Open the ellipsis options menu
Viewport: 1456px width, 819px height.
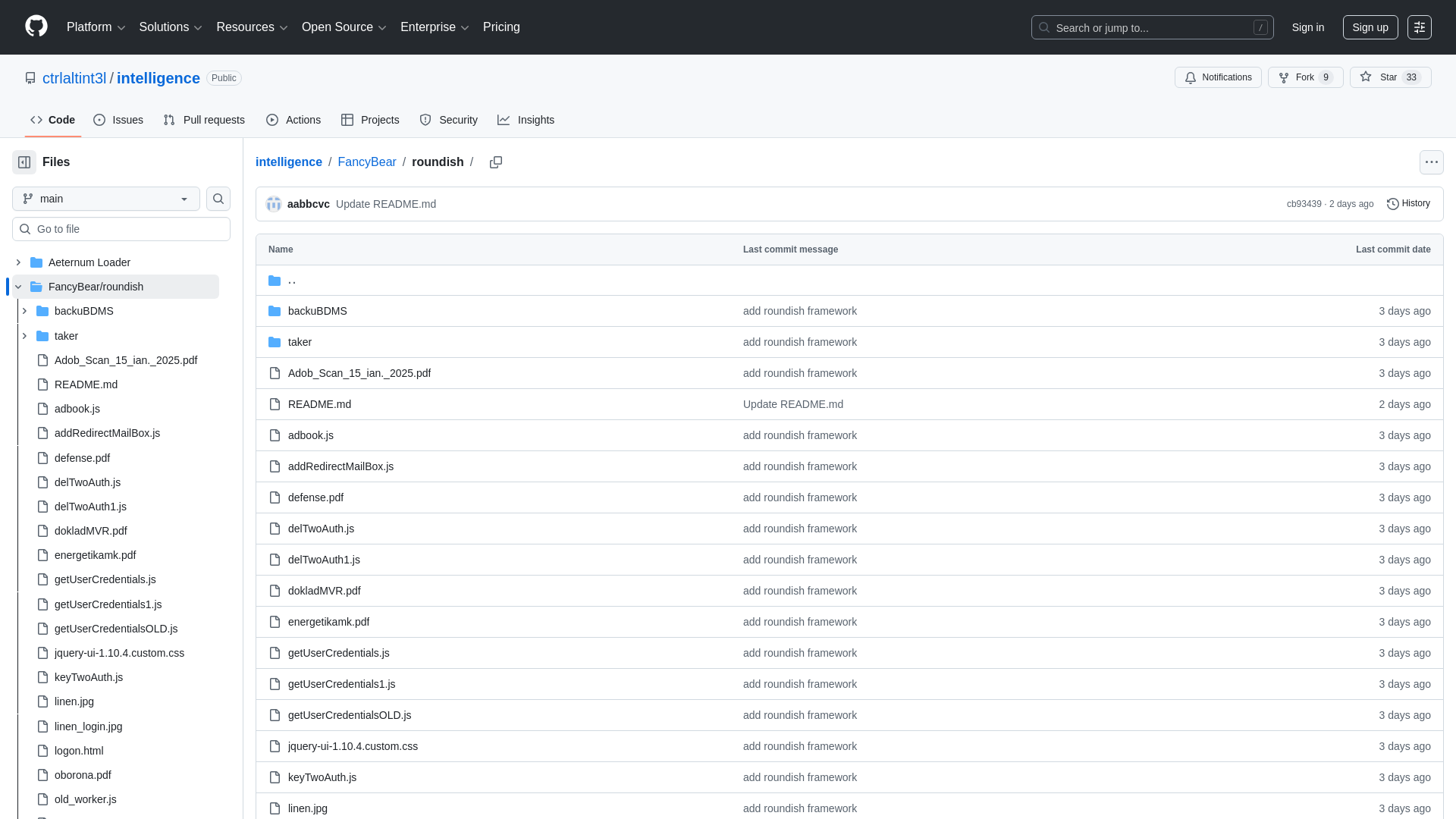[1431, 162]
